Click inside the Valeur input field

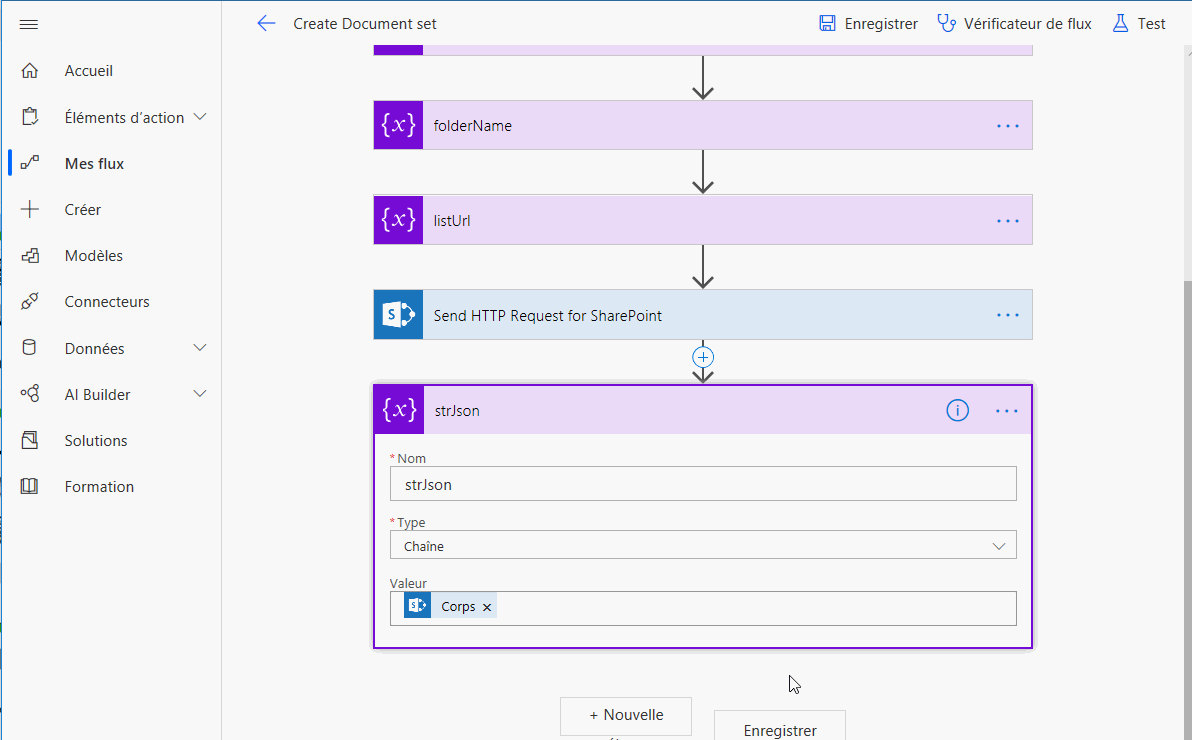click(x=703, y=608)
